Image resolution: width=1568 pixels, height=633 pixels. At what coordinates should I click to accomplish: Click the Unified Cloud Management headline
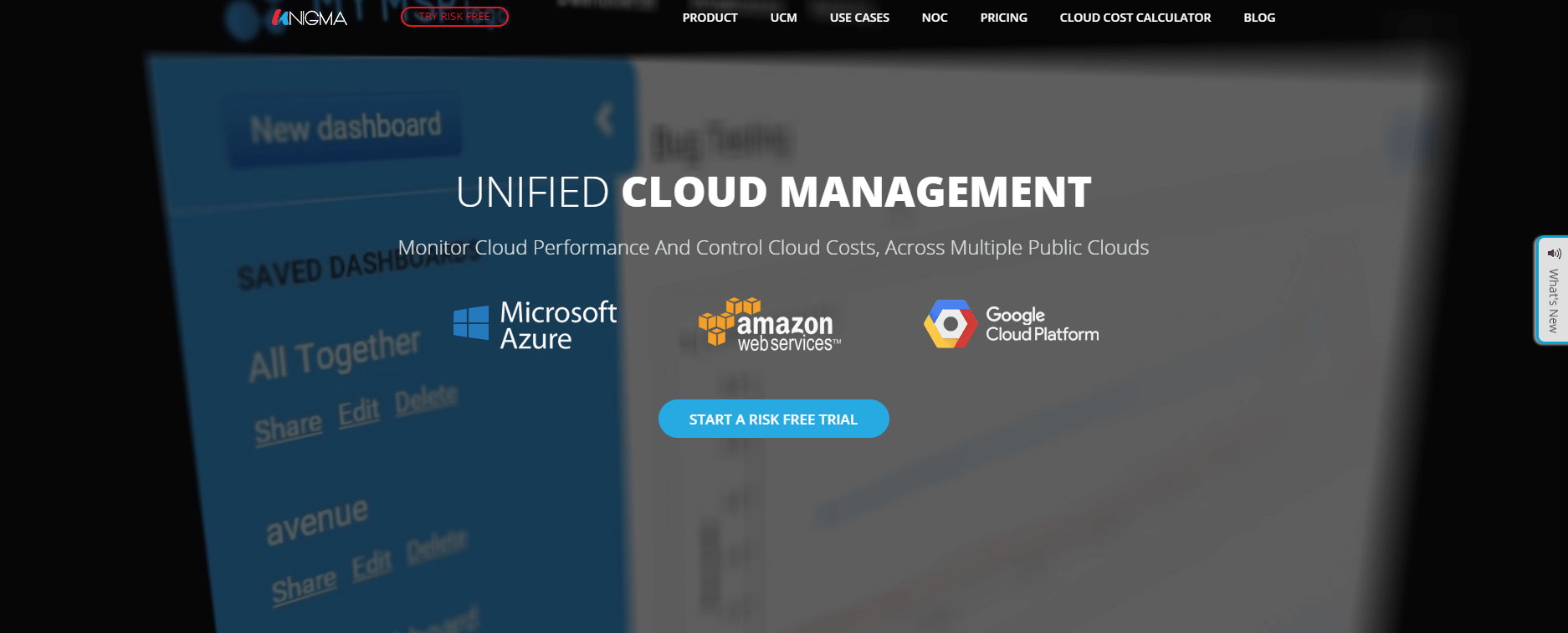(x=773, y=192)
